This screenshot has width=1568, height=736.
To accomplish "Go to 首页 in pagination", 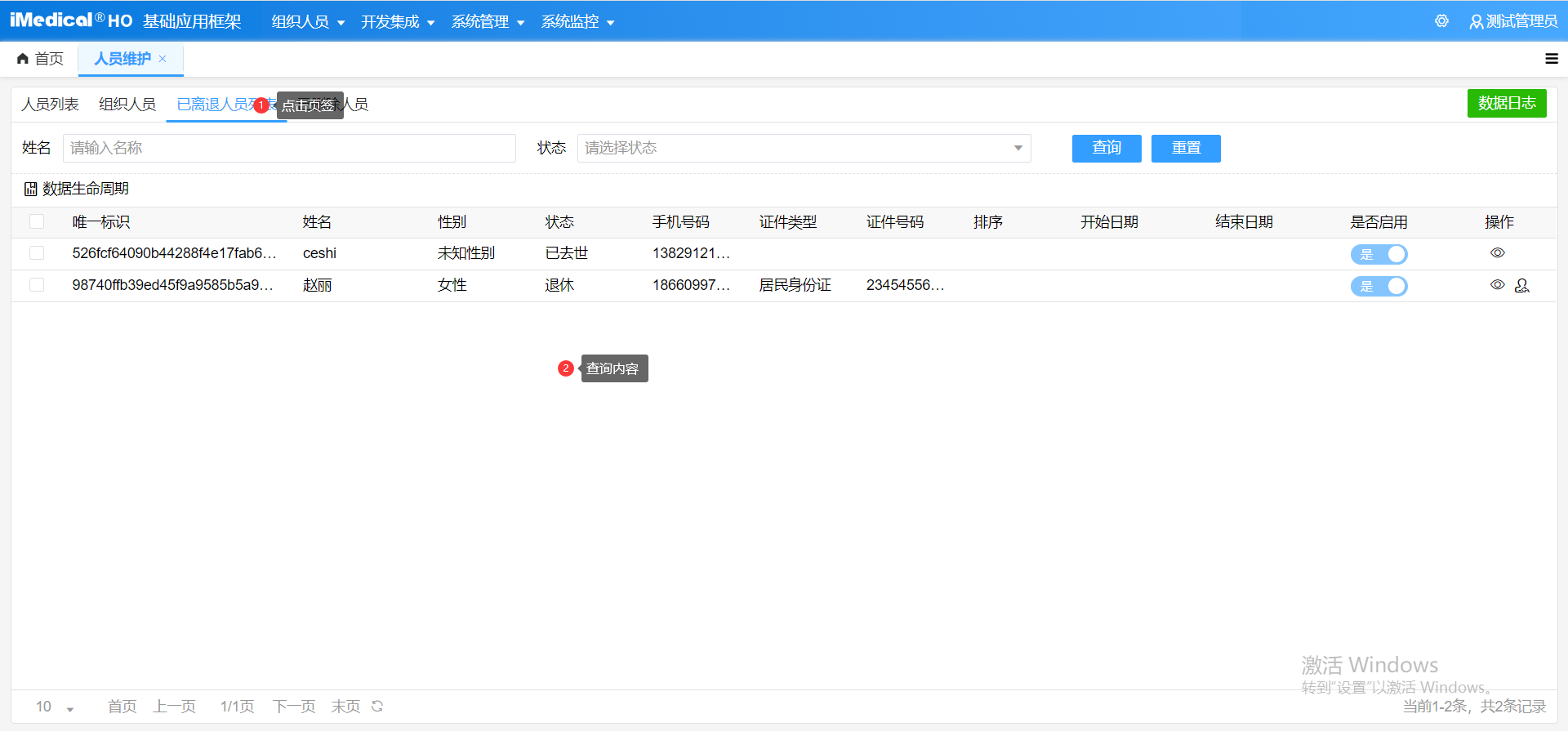I will [122, 707].
